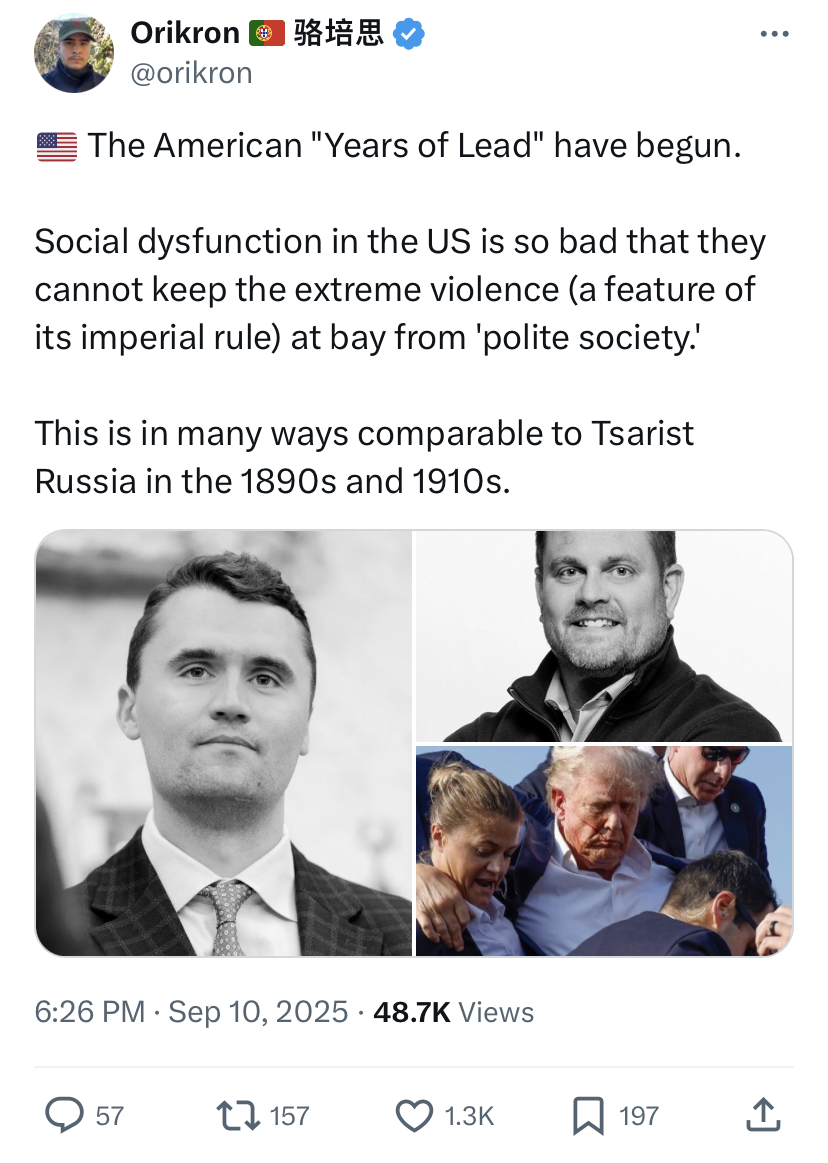Open the top-right bearded man photo

604,636
